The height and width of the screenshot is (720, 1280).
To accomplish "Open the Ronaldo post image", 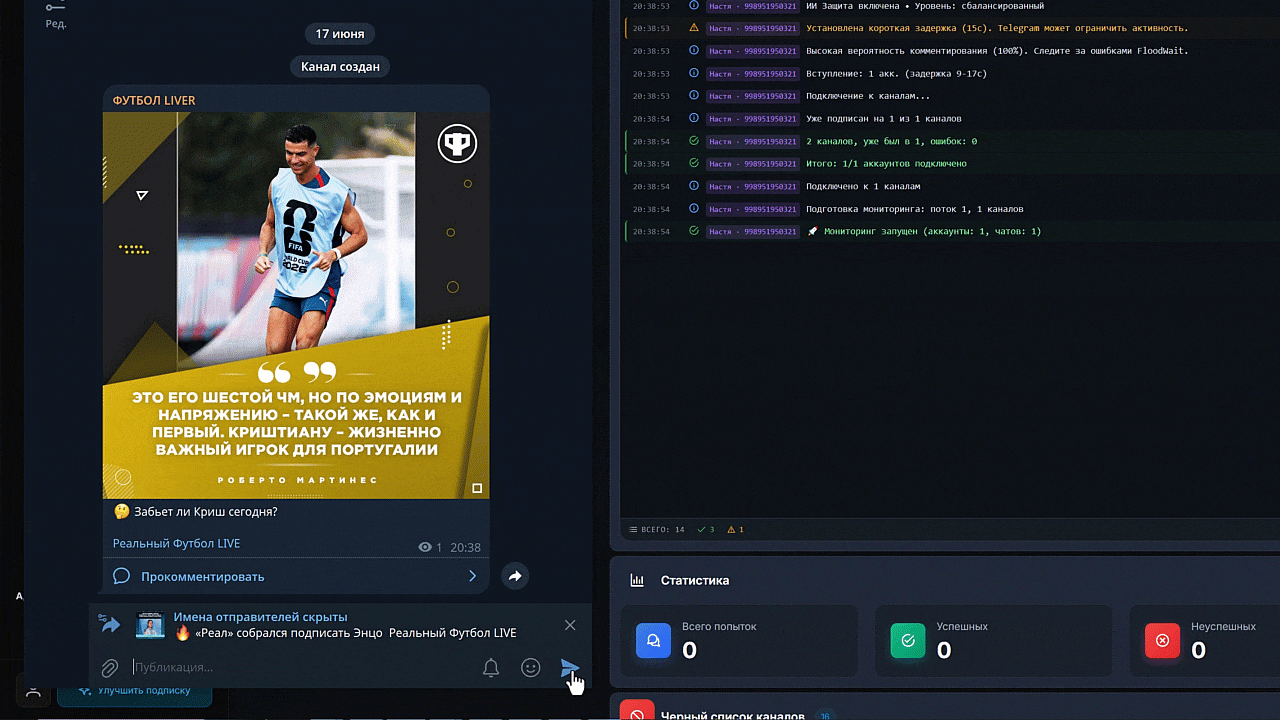I will (296, 305).
